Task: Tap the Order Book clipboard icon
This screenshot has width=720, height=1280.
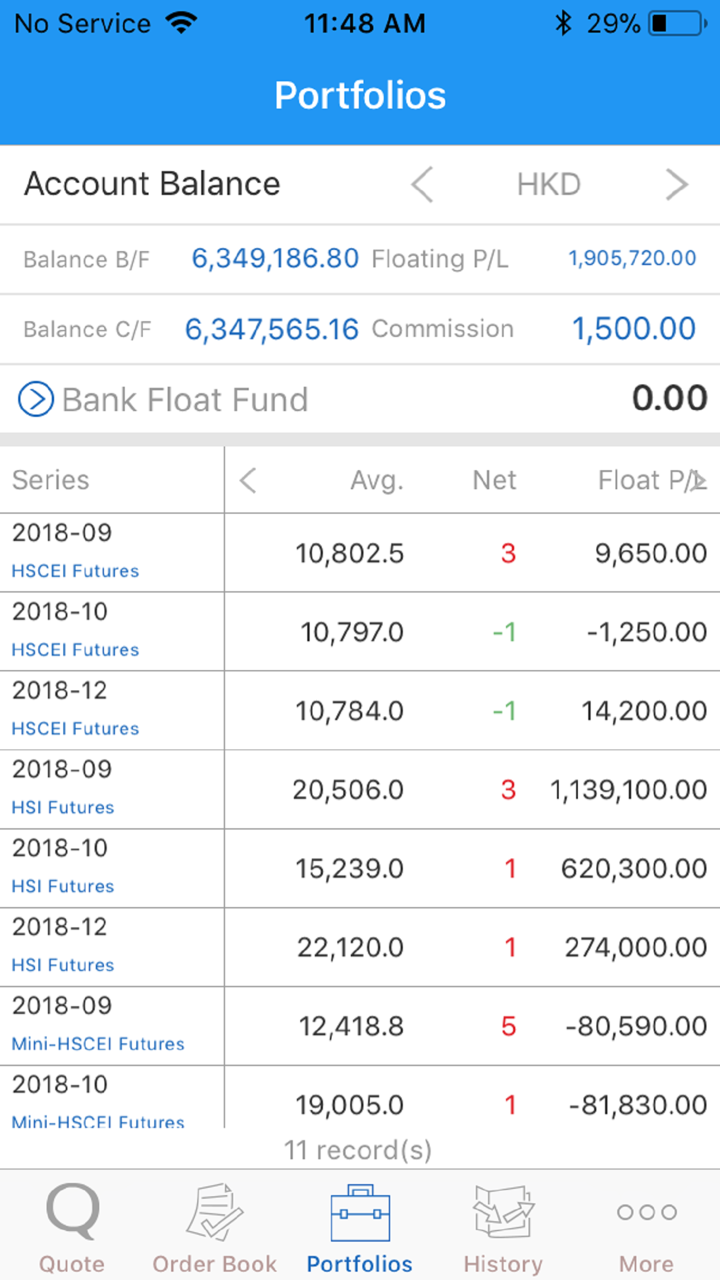Action: 215,1212
